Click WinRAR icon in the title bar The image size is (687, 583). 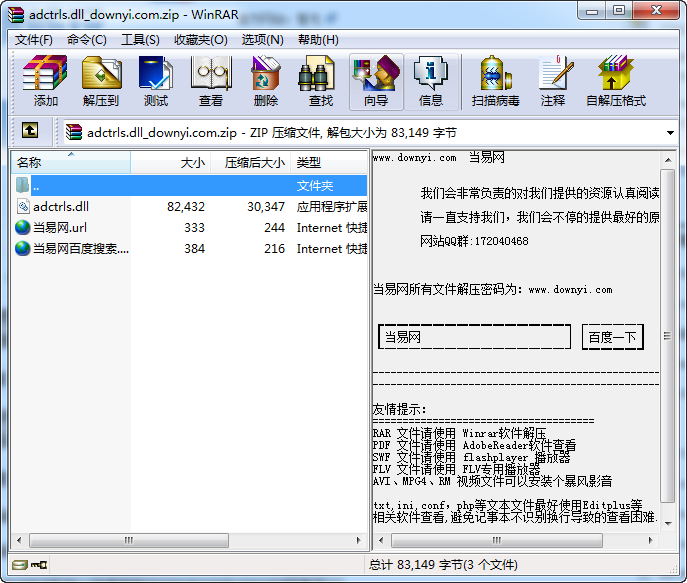pos(16,14)
